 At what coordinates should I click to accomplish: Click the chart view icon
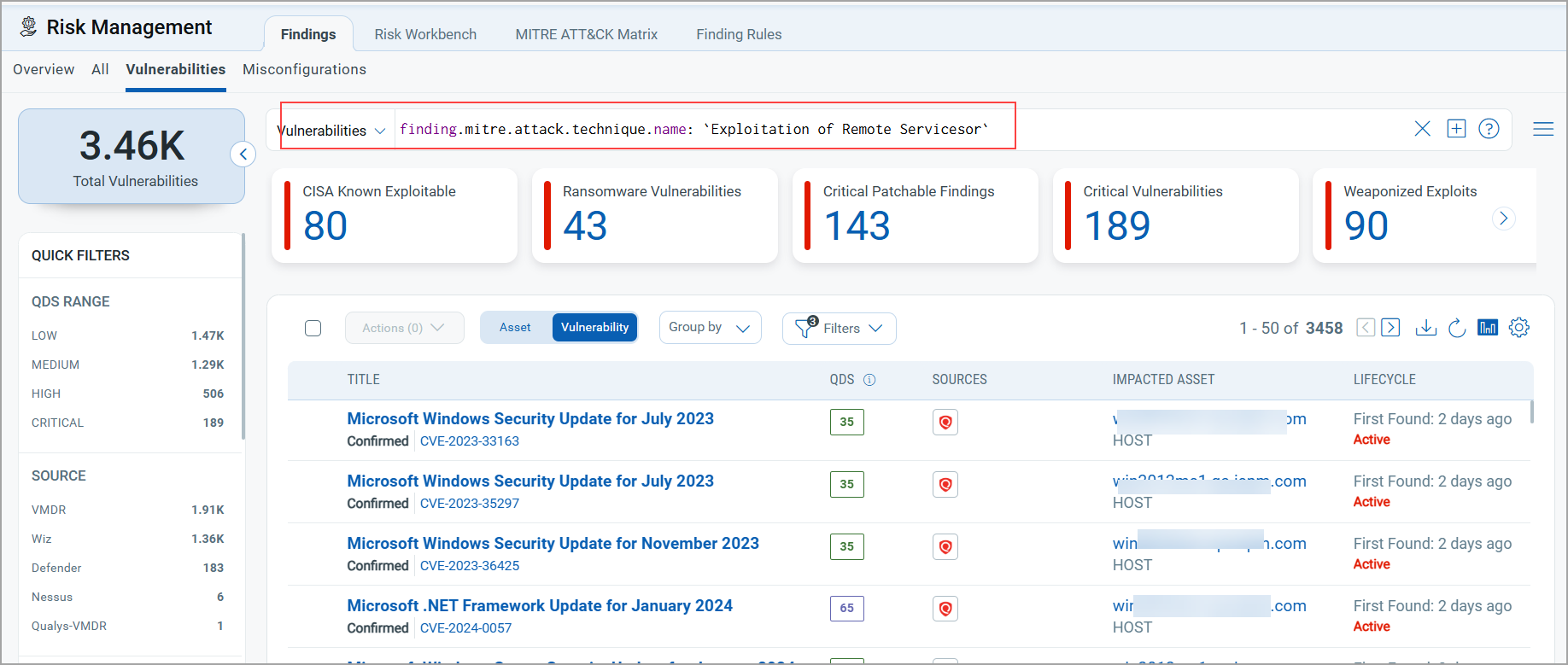1488,328
